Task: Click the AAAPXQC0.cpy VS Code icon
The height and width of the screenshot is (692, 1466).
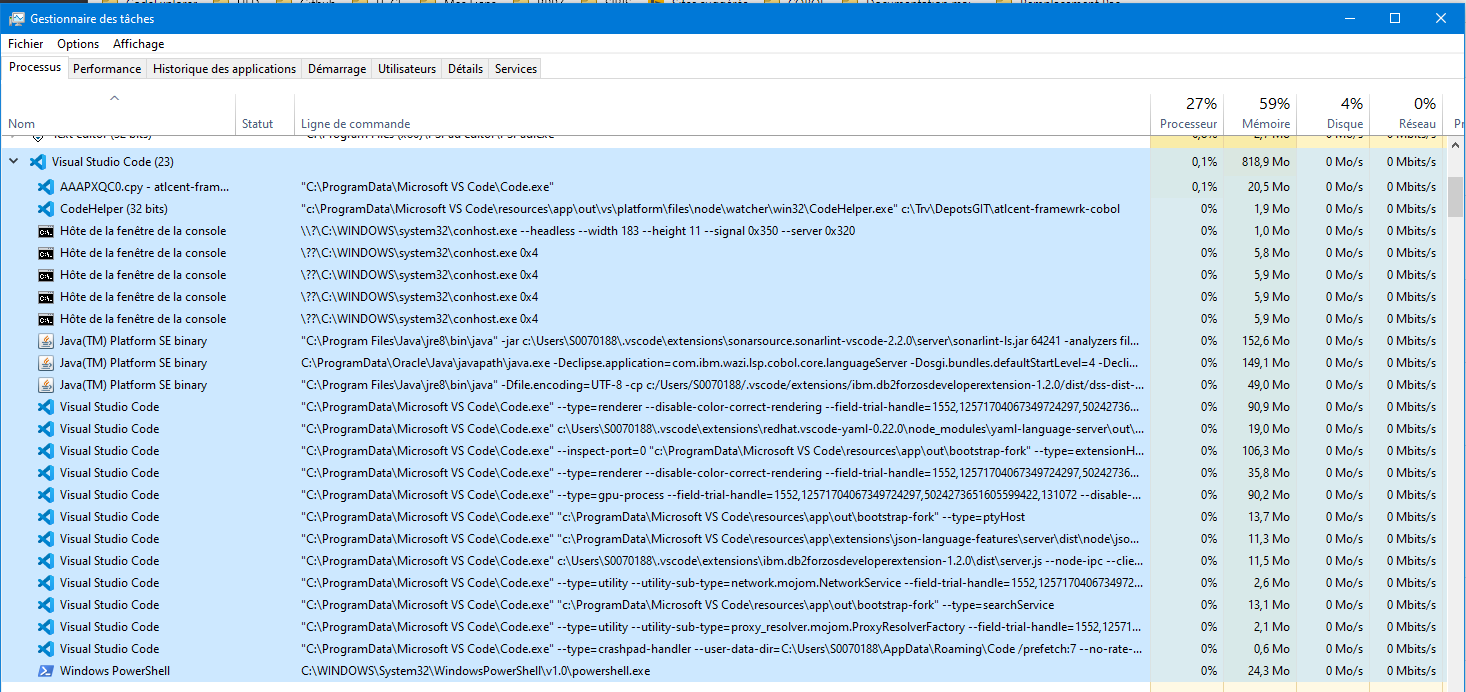Action: (x=46, y=186)
